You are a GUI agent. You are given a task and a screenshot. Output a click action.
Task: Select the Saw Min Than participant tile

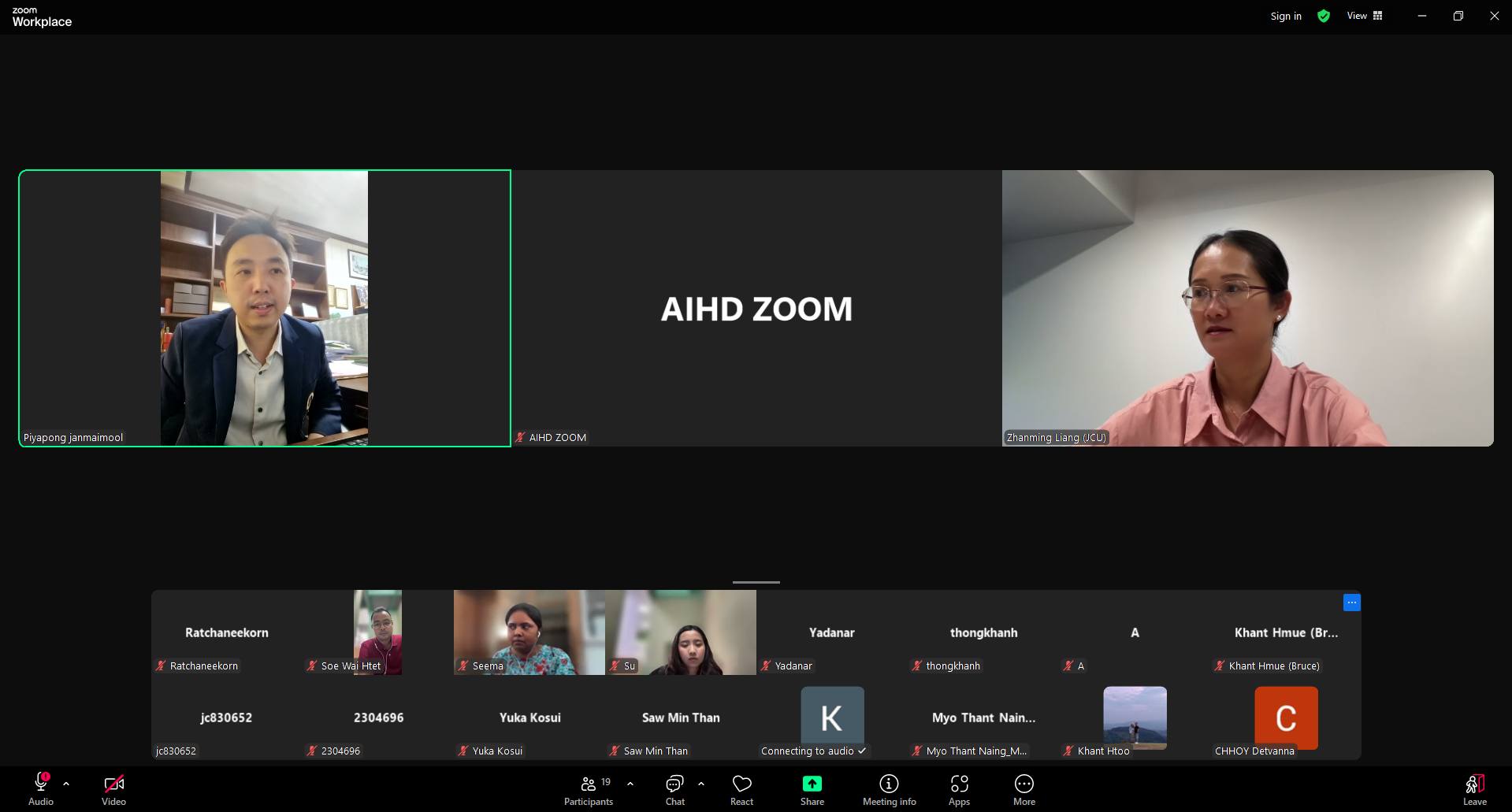click(680, 717)
